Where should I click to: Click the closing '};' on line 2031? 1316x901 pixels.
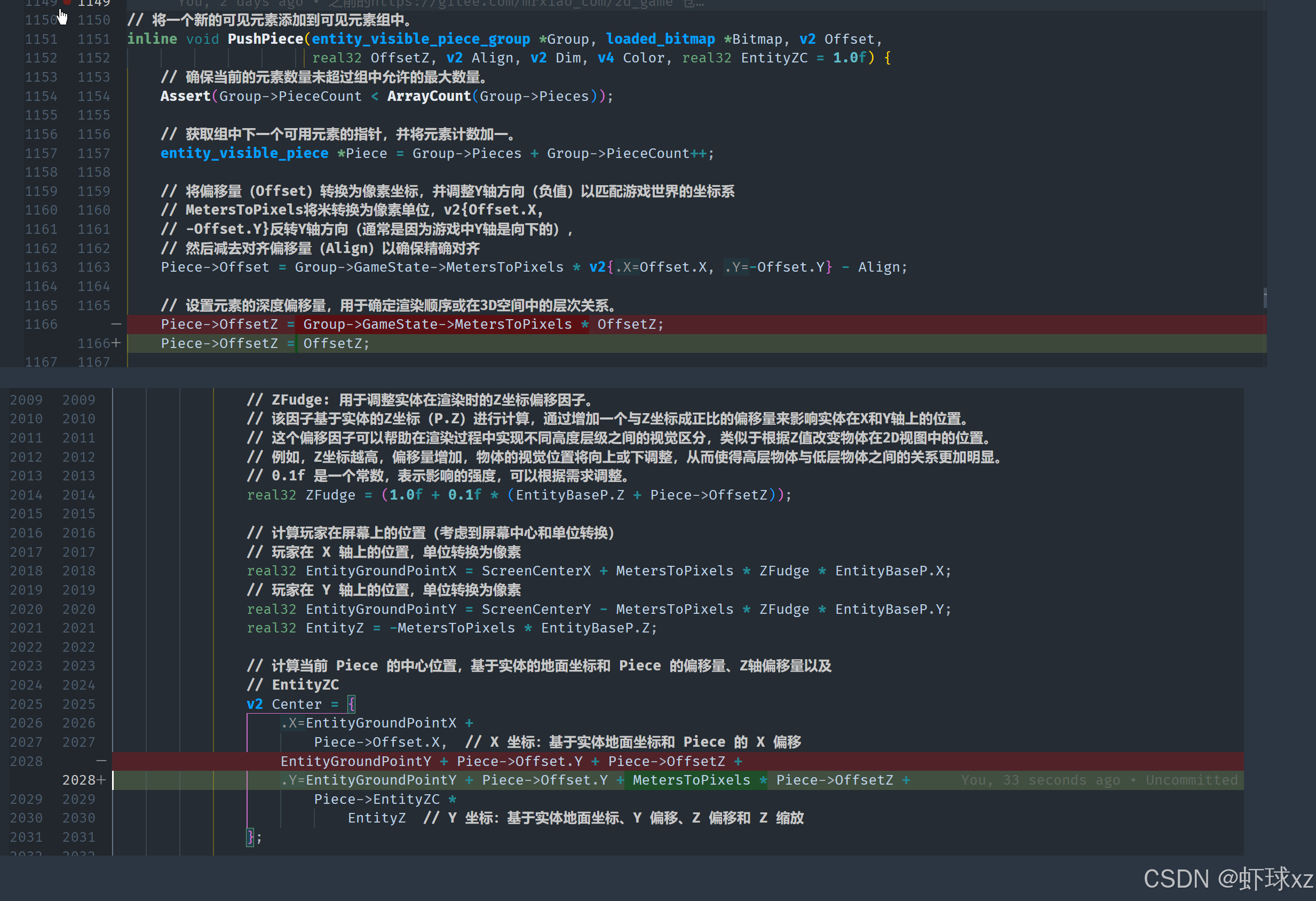coord(254,837)
